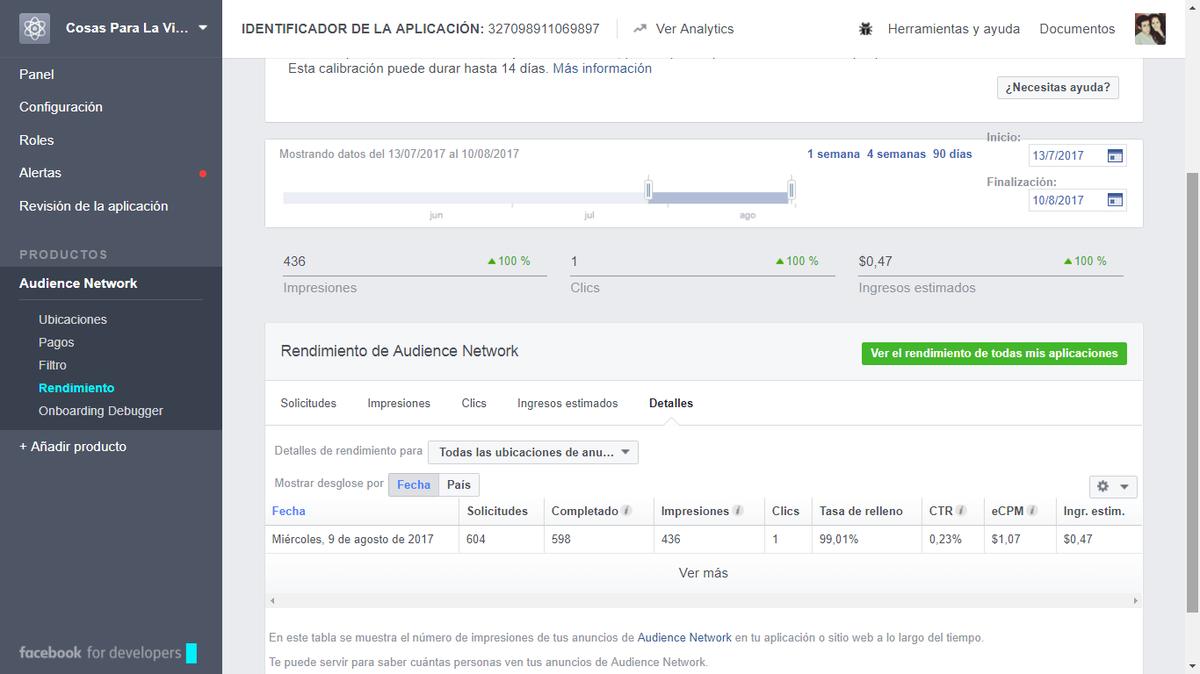Click the Facebook app grid icon top-left
Viewport: 1200px width, 674px height.
(x=33, y=28)
